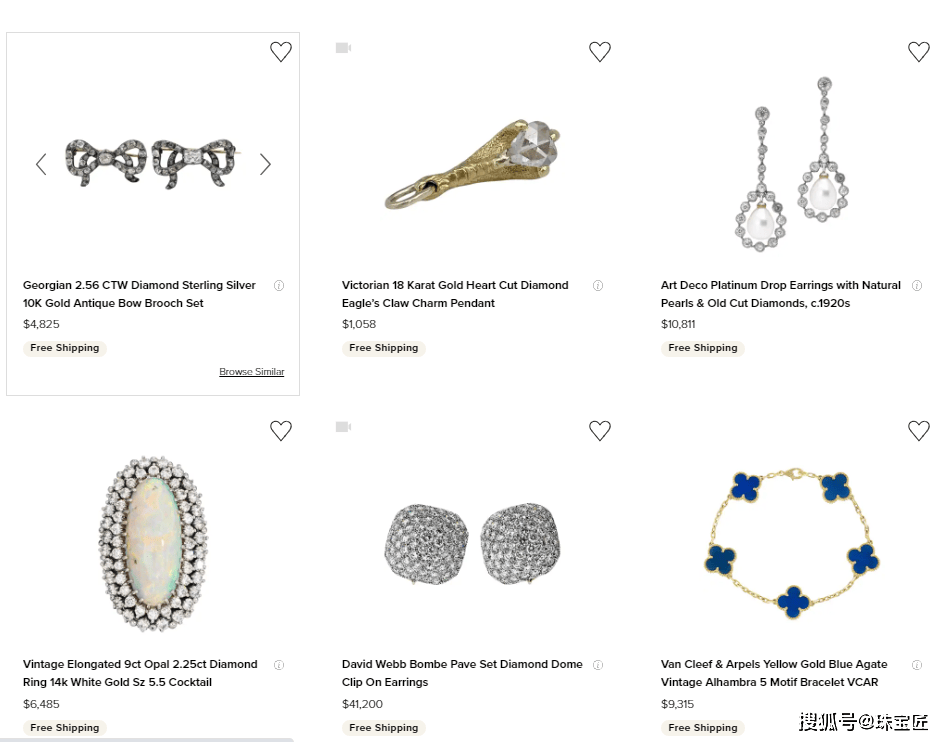Favorite the Georgian Bow Brooch Set with heart
This screenshot has width=949, height=742.
pos(281,52)
